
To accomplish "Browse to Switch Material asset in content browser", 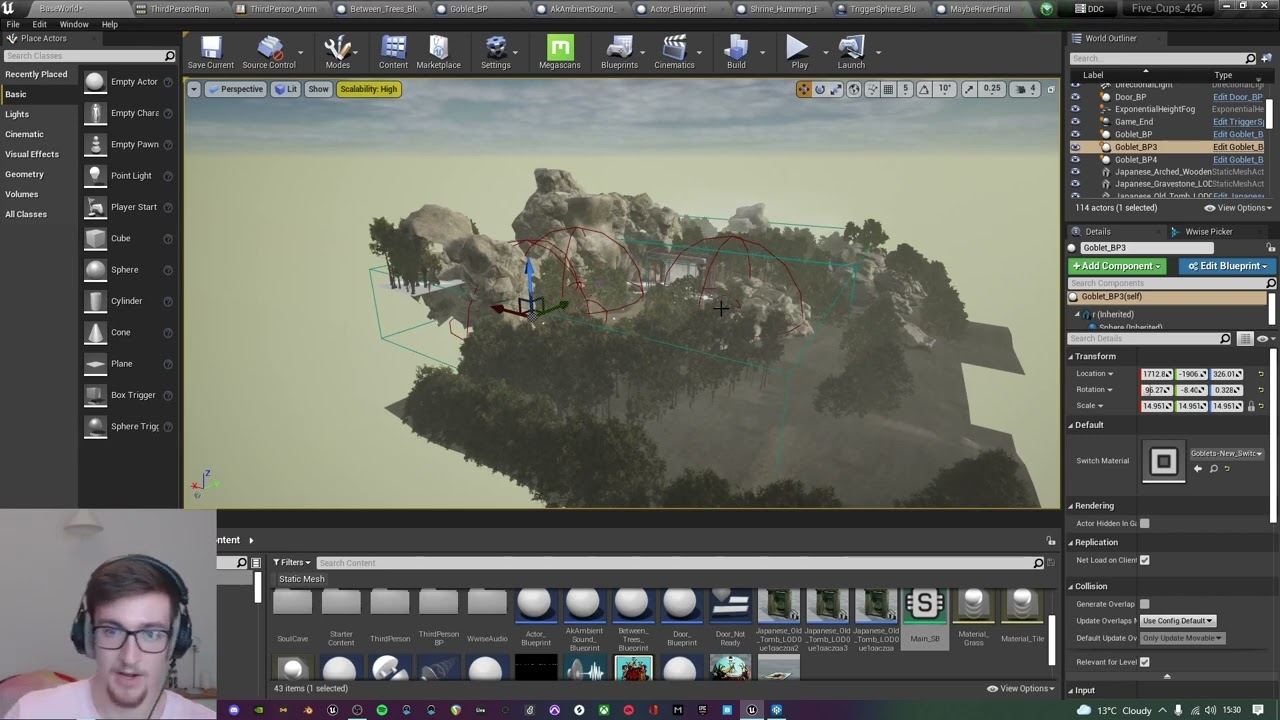I will click(x=1214, y=469).
